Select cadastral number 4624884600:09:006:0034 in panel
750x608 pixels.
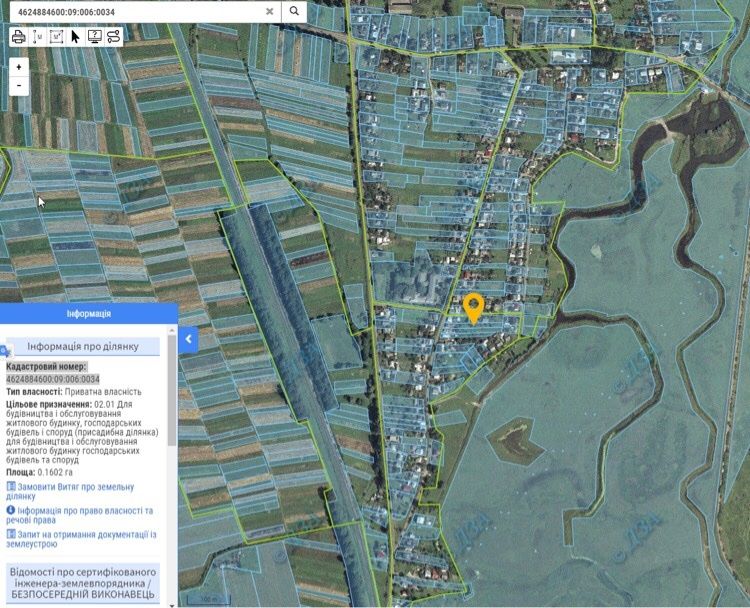(x=53, y=379)
